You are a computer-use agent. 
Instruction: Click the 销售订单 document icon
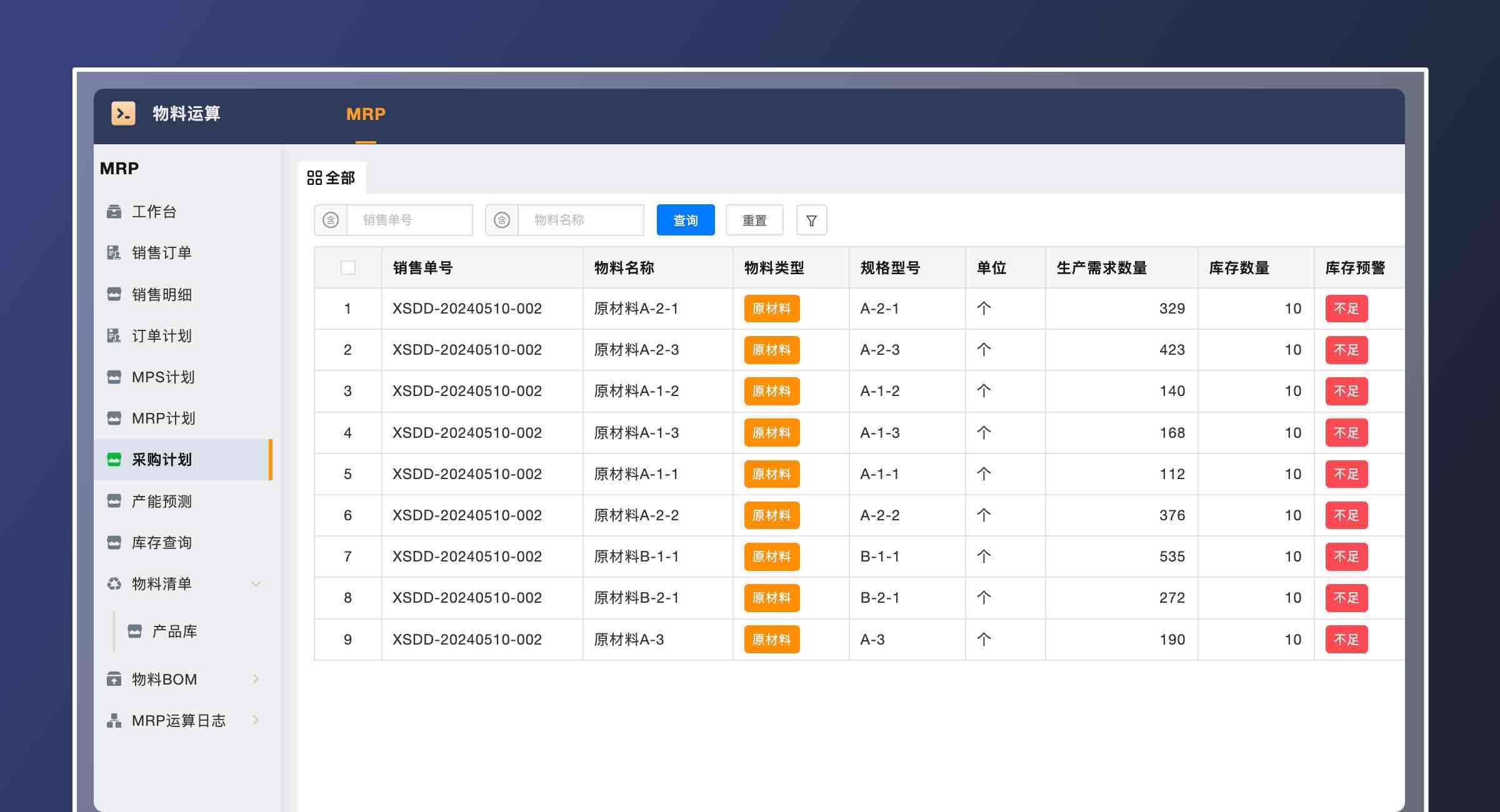pos(113,252)
